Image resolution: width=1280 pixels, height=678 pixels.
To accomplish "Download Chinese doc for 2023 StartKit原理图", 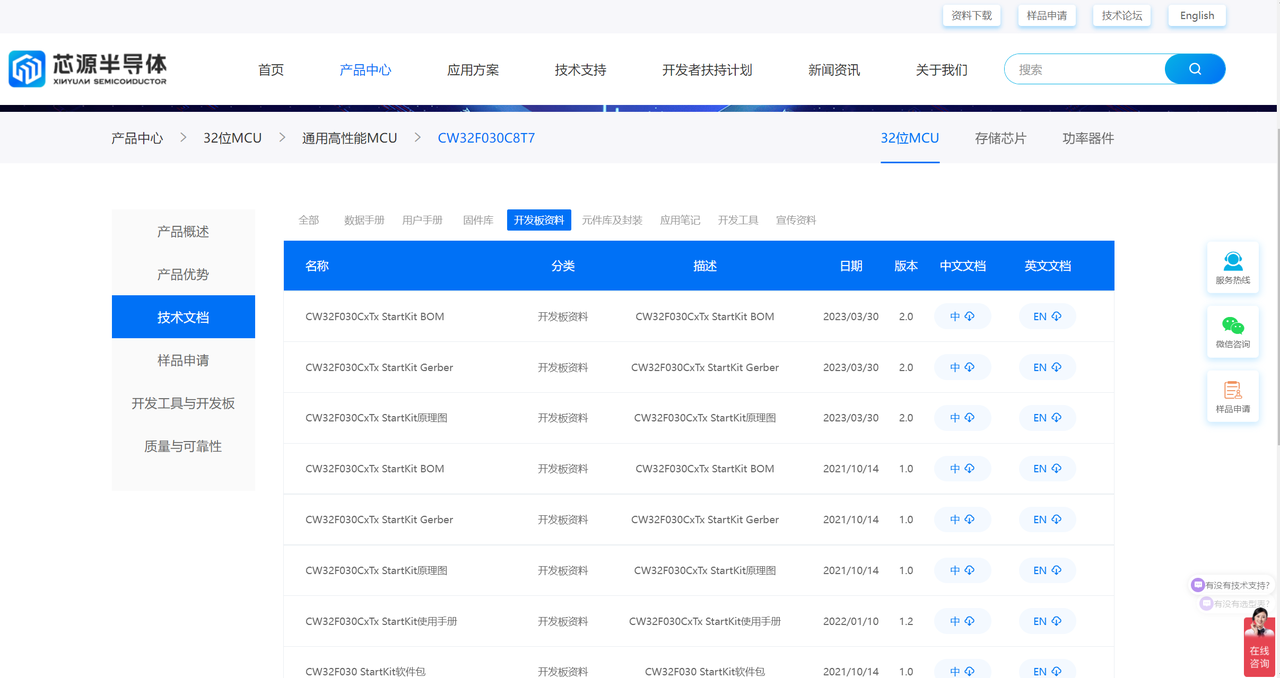I will pos(962,418).
